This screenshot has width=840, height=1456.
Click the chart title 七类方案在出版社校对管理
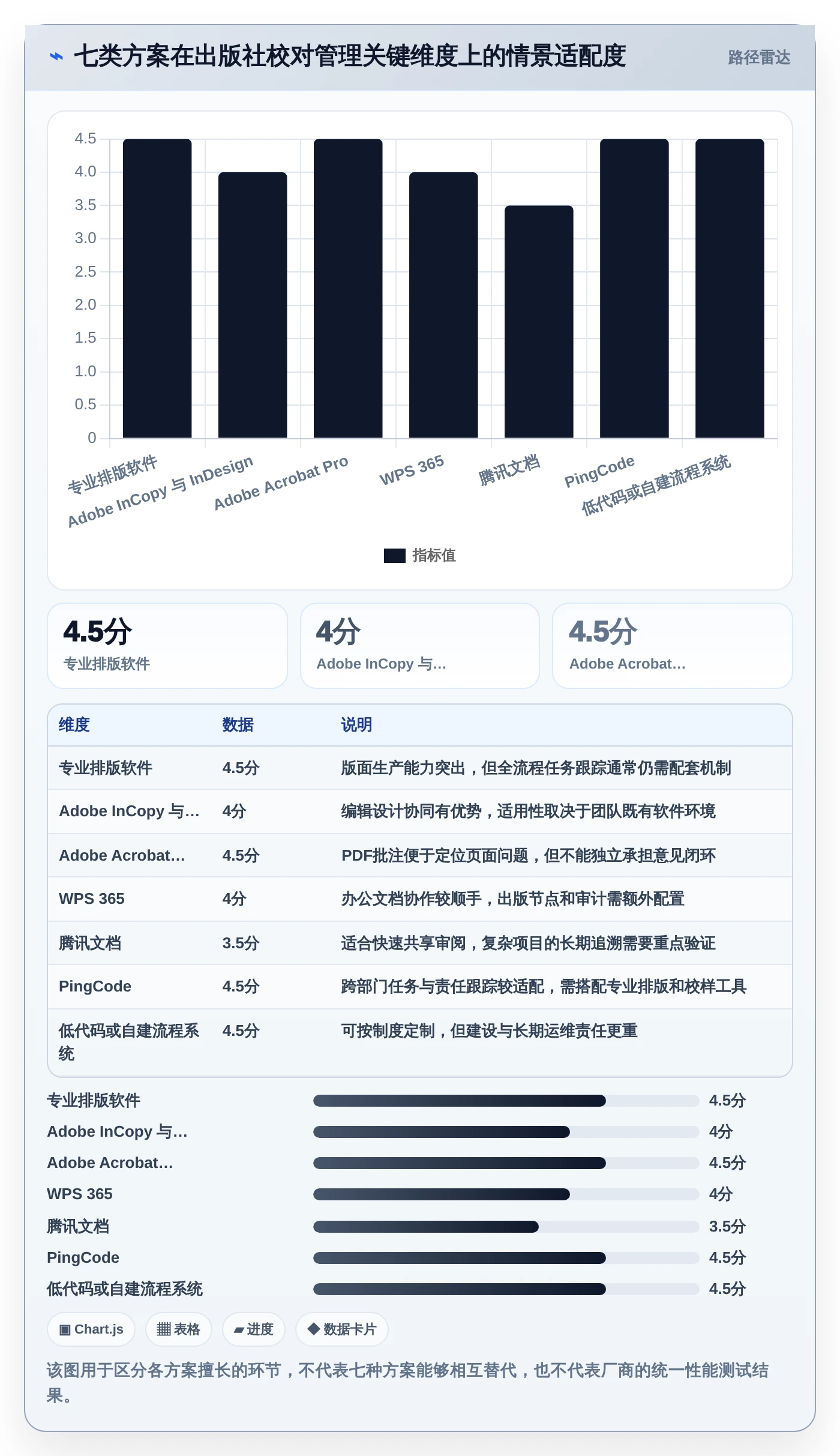[350, 56]
